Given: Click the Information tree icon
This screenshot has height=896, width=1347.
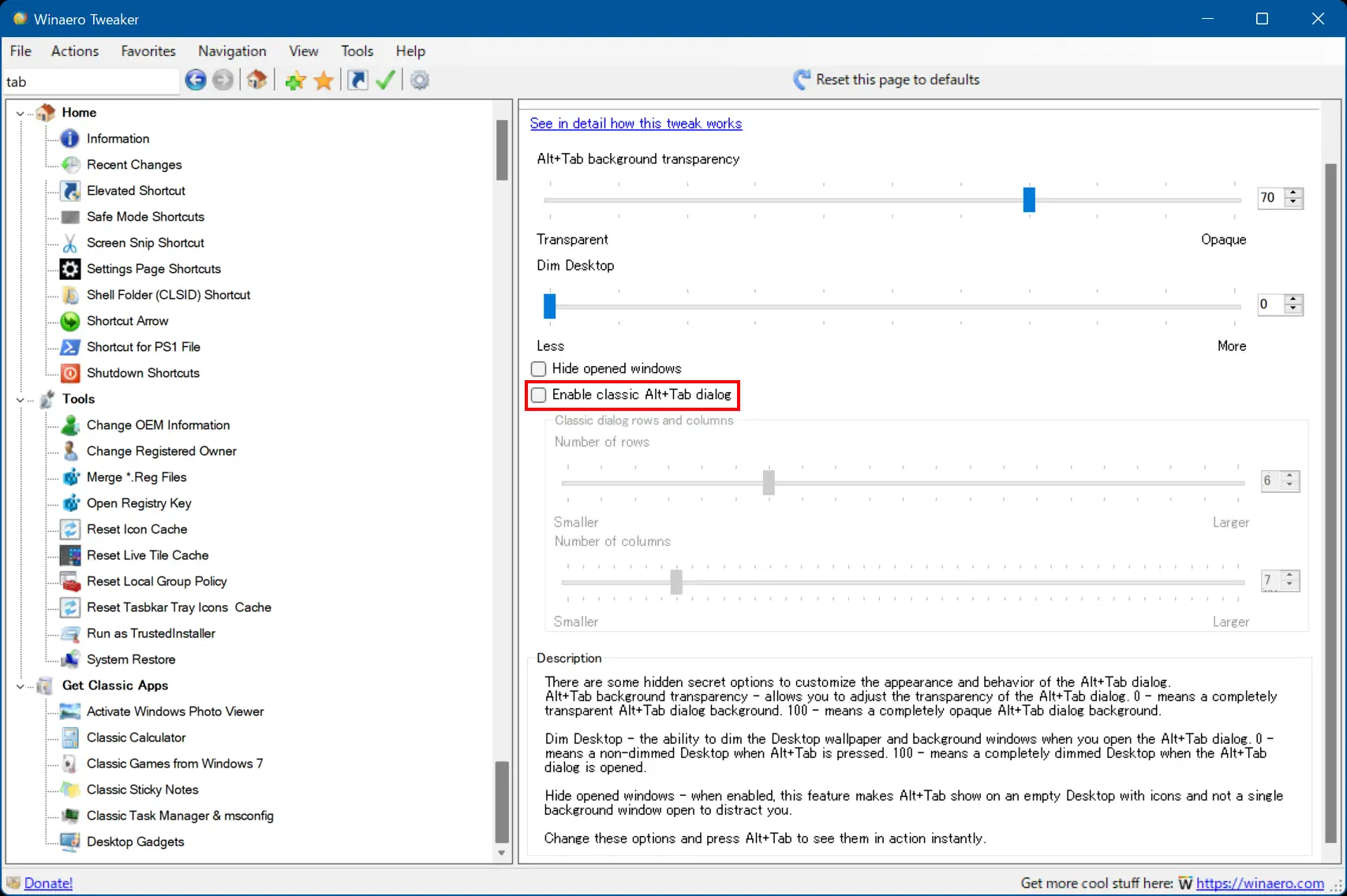Looking at the screenshot, I should 70,139.
